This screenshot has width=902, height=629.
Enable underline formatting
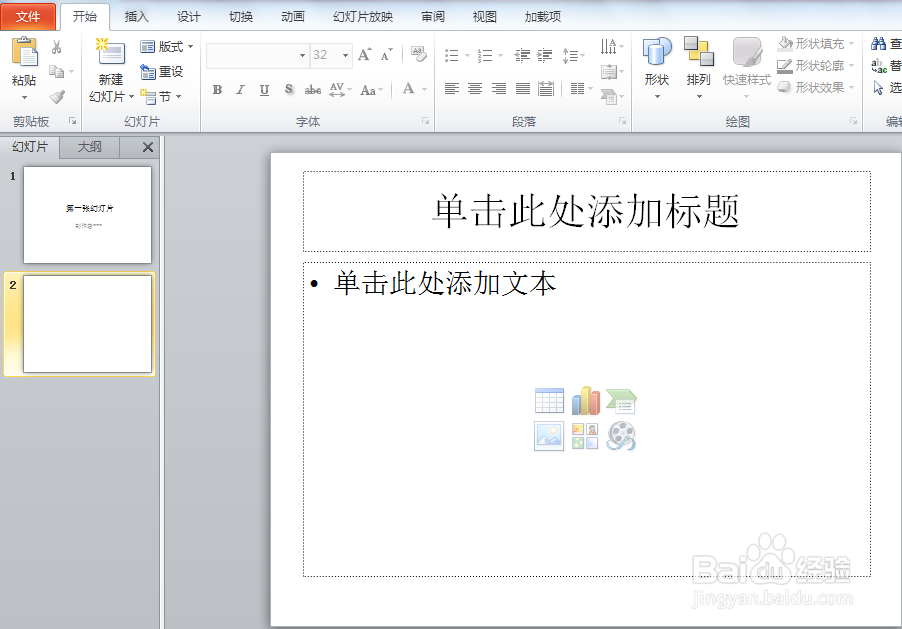262,89
